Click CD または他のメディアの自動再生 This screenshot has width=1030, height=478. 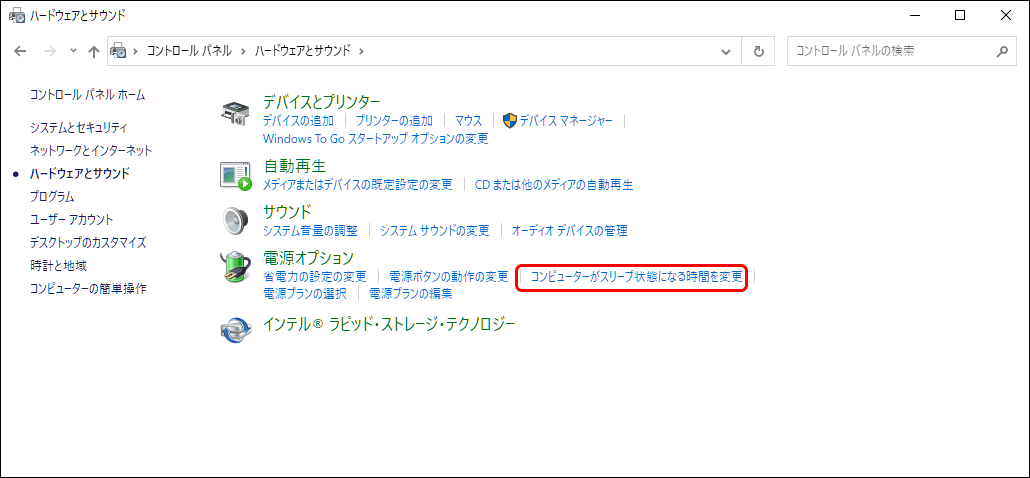point(554,185)
